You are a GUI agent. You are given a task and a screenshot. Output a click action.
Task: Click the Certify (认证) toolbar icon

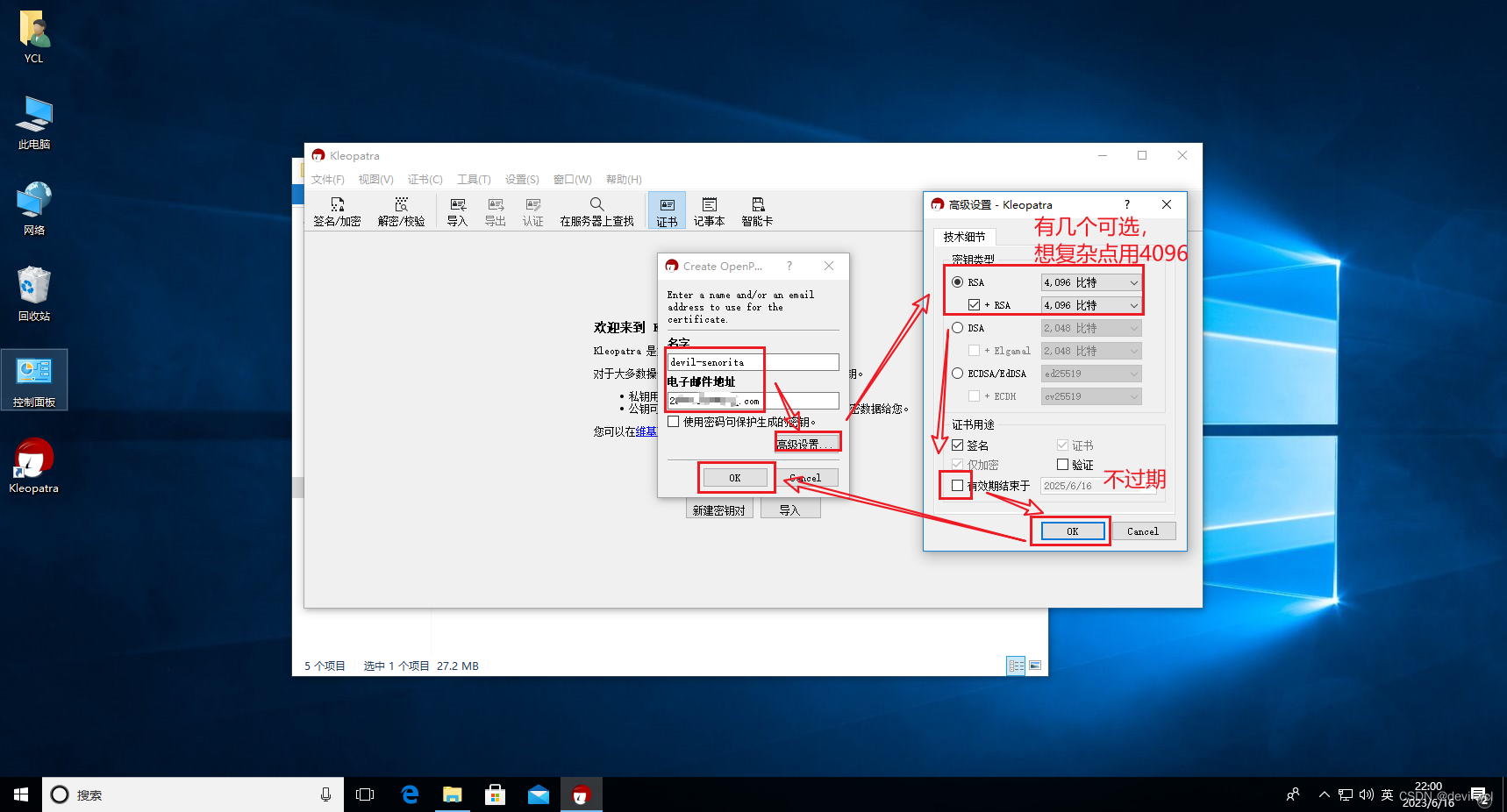(533, 212)
